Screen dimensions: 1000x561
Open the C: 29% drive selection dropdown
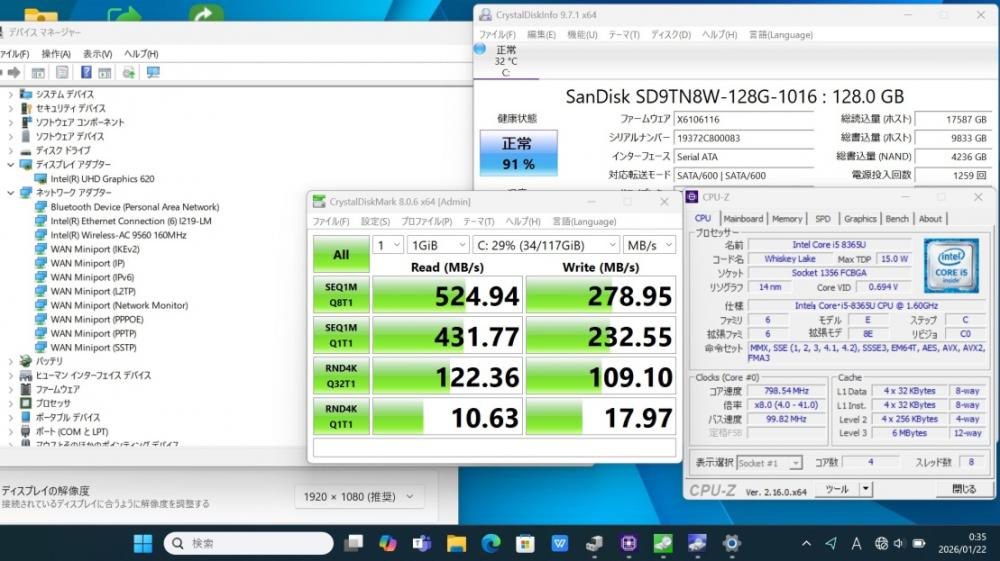tap(546, 245)
